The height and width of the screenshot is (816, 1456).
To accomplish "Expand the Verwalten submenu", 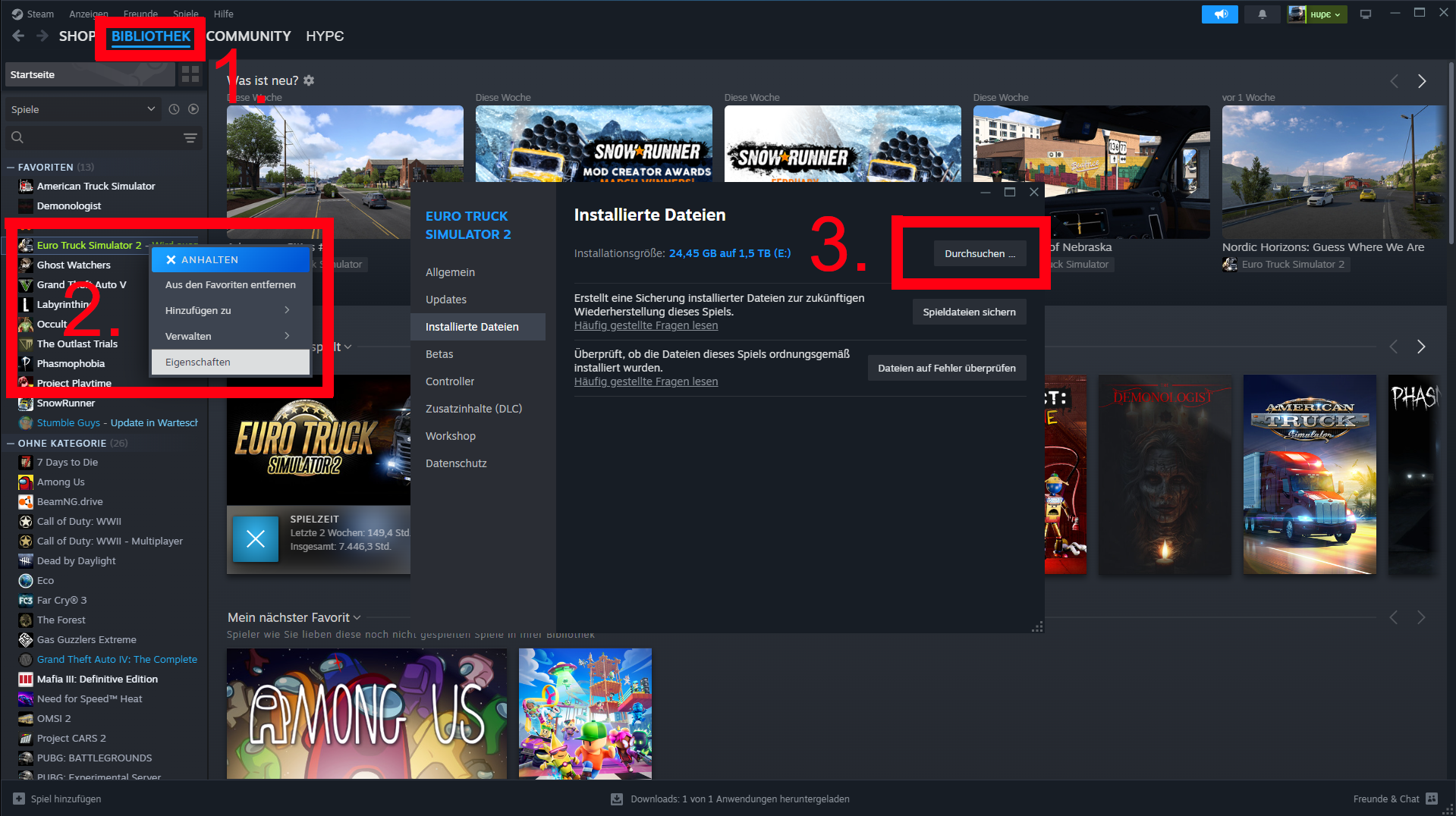I will coord(231,336).
